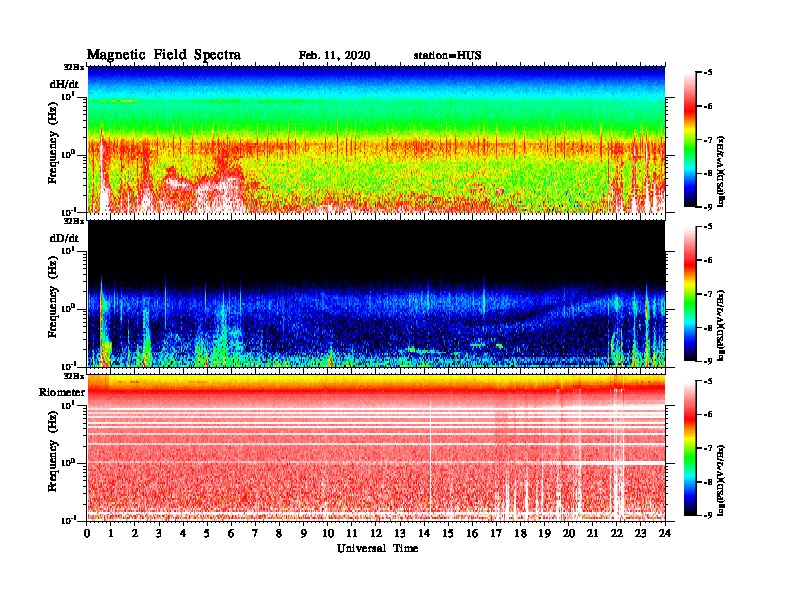This screenshot has width=792, height=612.
Task: Click the "Universal Time" axis label
Action: click(x=377, y=548)
